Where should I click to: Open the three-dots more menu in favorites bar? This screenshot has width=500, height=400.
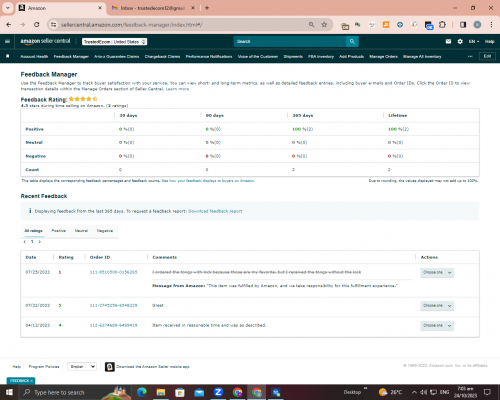(x=470, y=56)
